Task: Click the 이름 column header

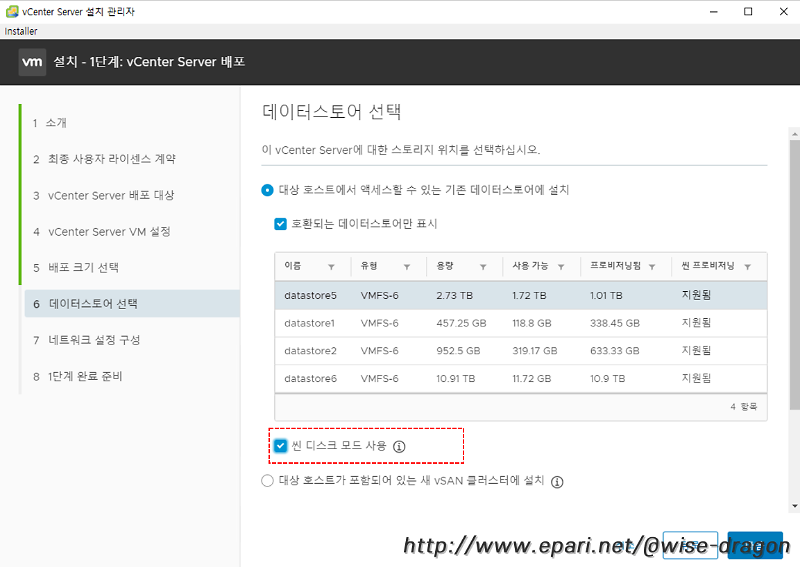Action: point(293,266)
